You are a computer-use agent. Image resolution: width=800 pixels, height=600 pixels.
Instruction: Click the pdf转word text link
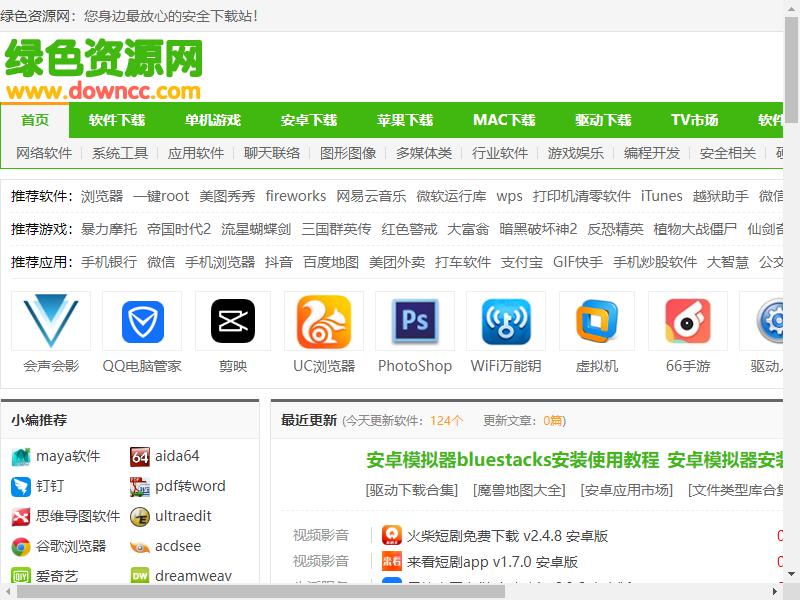click(190, 486)
